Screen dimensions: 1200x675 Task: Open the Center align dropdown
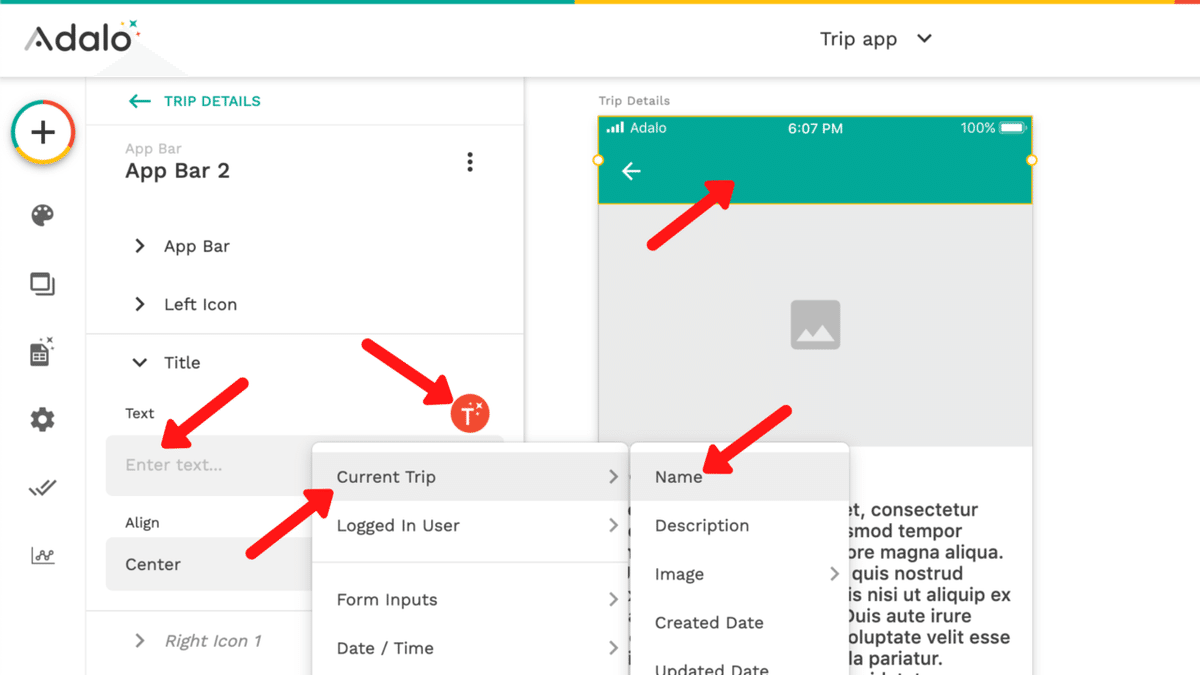tap(209, 564)
